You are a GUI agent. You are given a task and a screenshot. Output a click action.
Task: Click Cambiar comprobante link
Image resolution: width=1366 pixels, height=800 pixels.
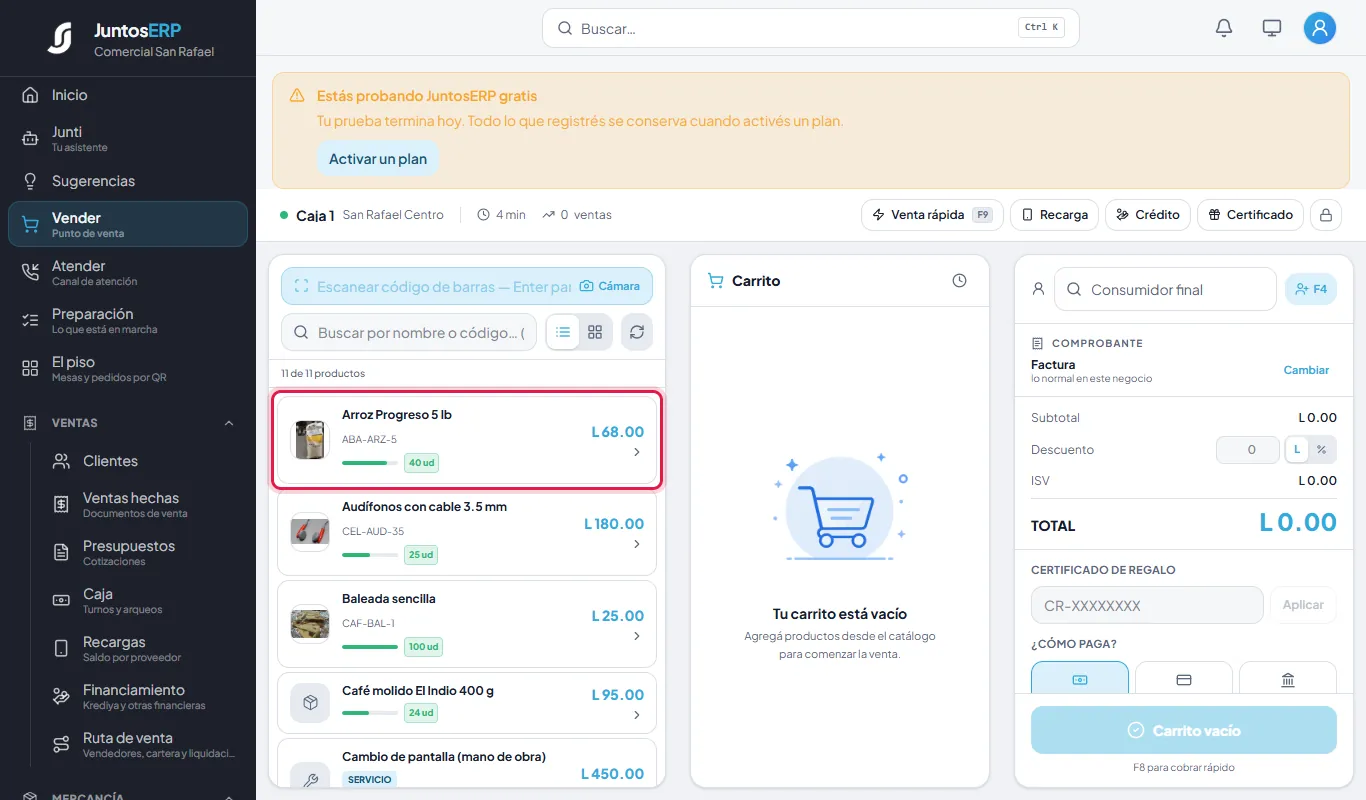1306,370
